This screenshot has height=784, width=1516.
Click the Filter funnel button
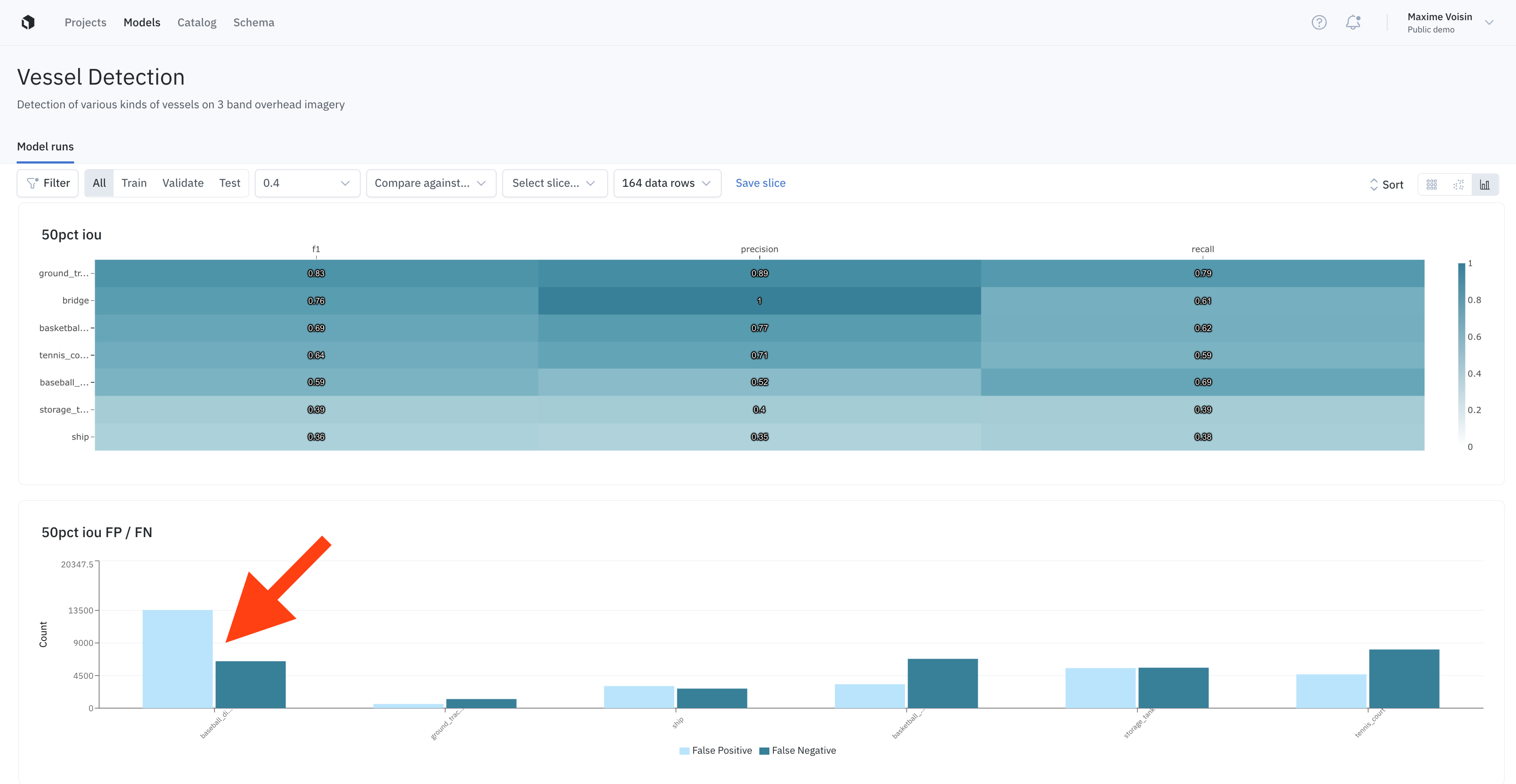pyautogui.click(x=48, y=184)
